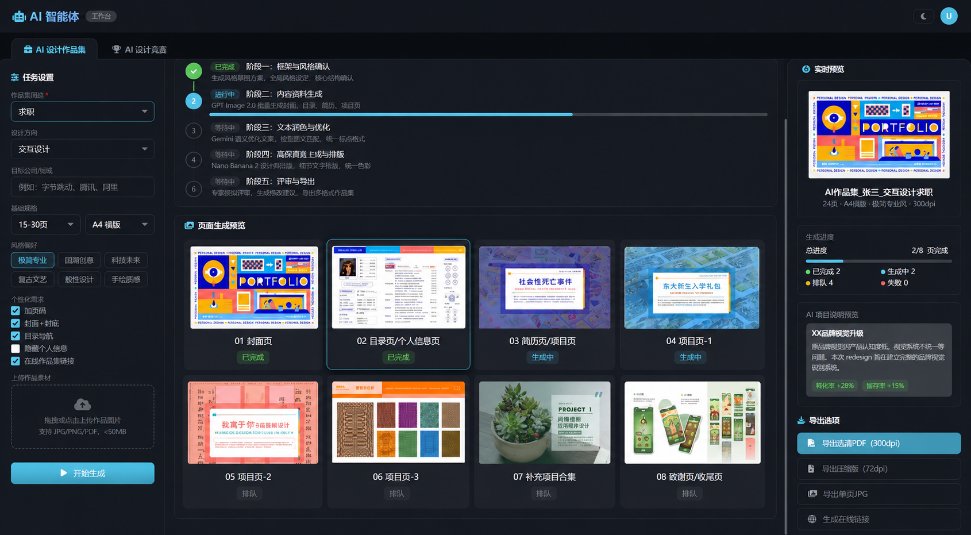The image size is (971, 535).
Task: Open the 02 目录页/个人信息页 thumbnail
Action: [398, 287]
